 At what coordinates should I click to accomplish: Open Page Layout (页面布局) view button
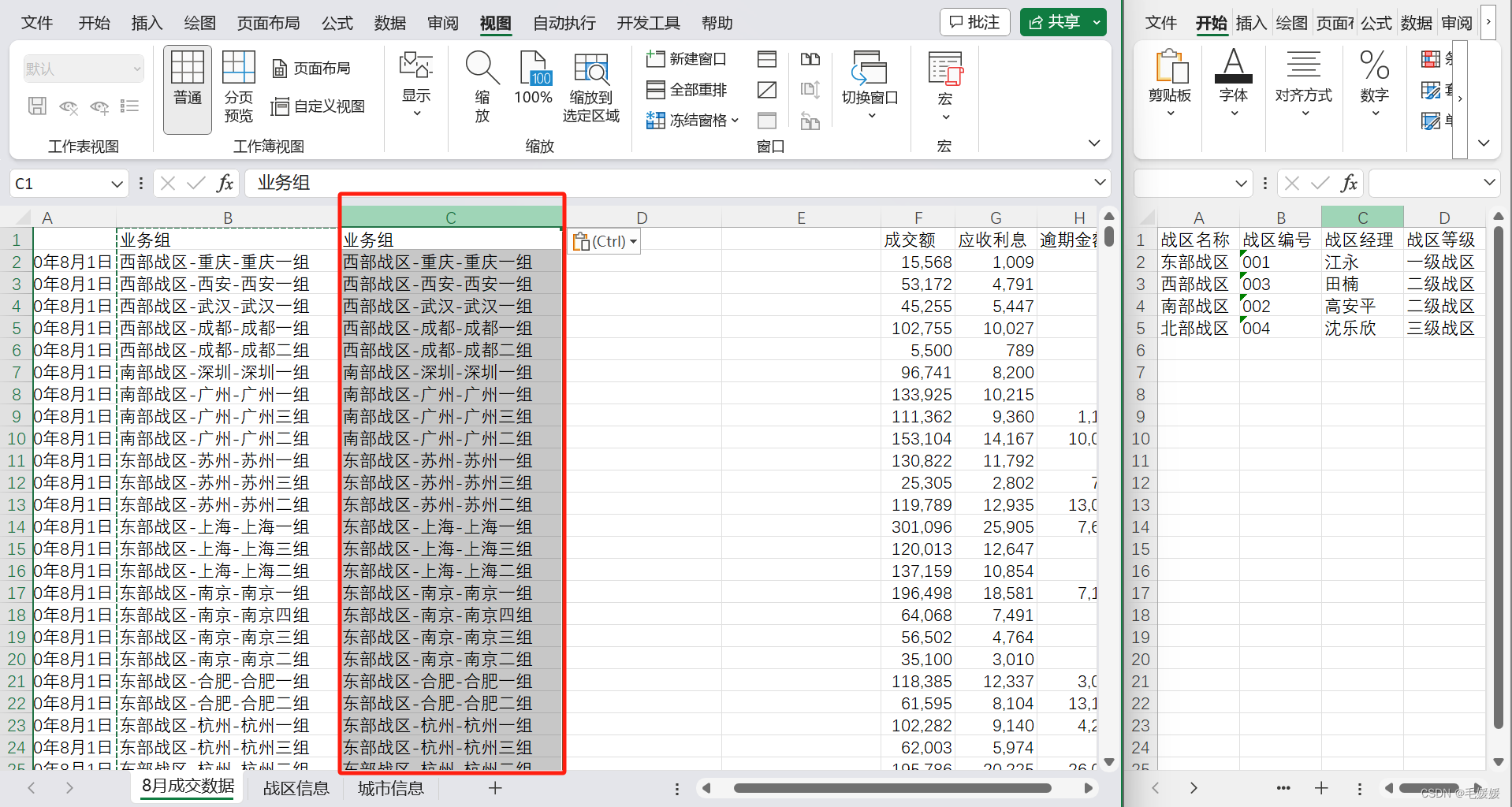coord(311,69)
